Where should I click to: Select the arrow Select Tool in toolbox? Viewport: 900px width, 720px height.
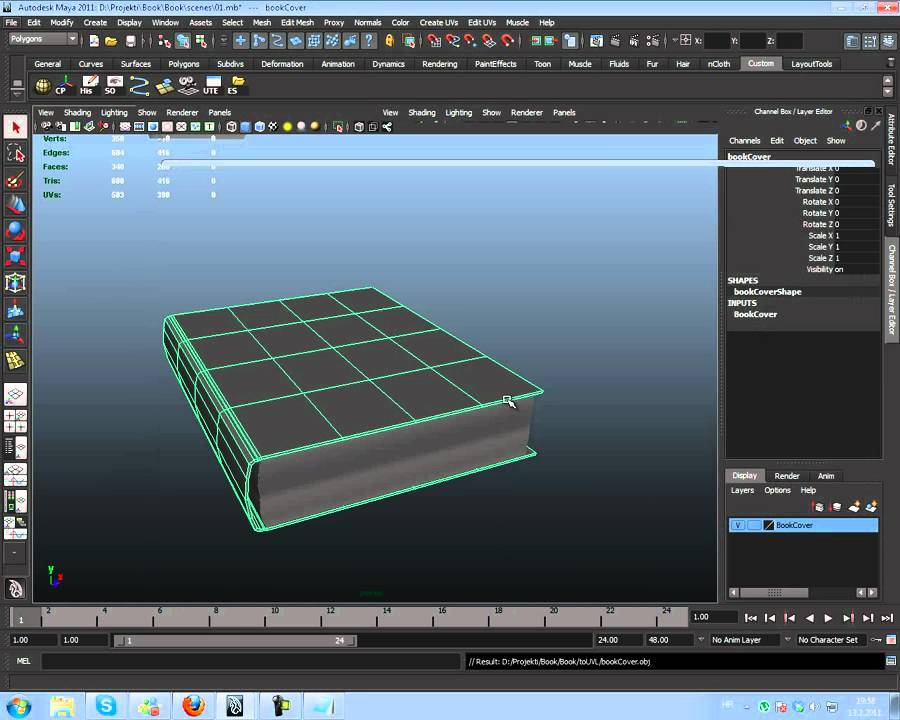(x=15, y=126)
